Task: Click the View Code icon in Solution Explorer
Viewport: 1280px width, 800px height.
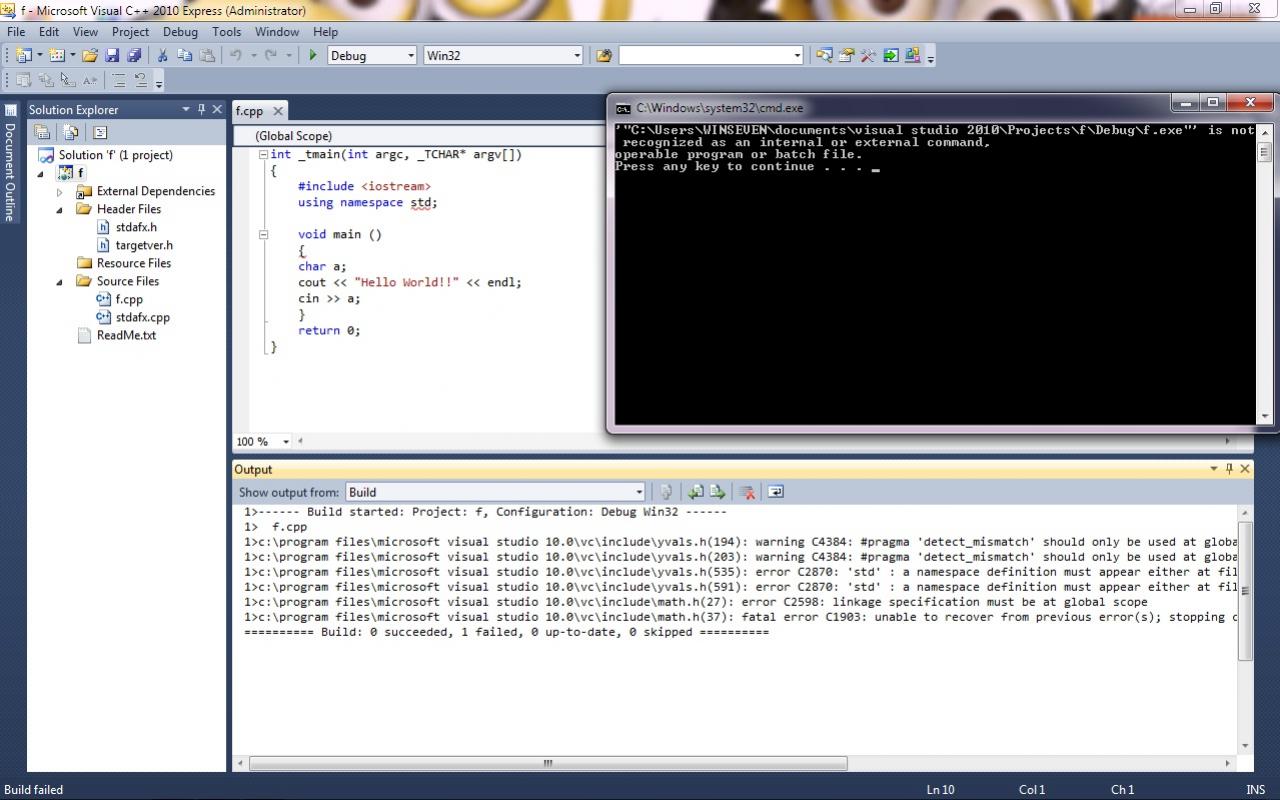Action: [x=100, y=132]
